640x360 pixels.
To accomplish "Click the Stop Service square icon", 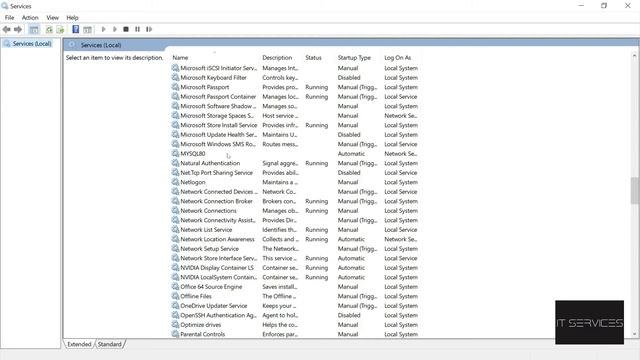I will [x=126, y=29].
